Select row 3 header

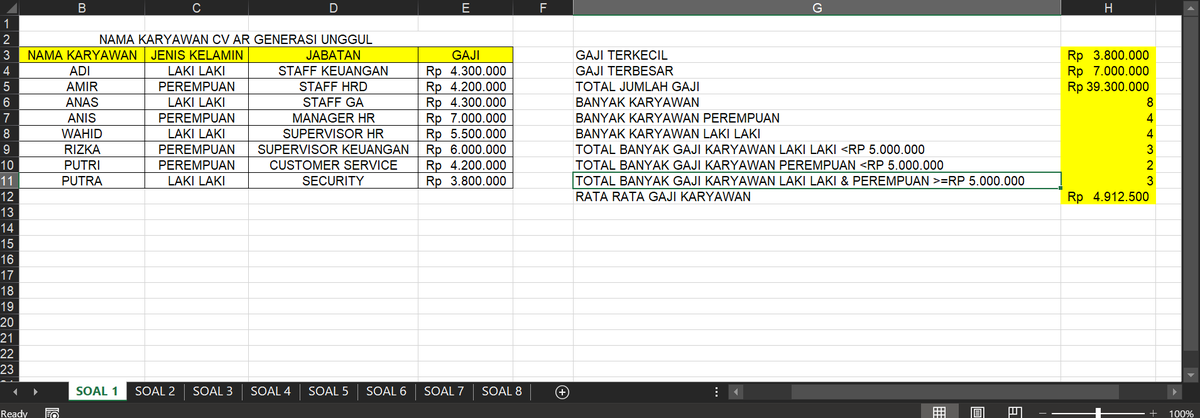pos(8,54)
